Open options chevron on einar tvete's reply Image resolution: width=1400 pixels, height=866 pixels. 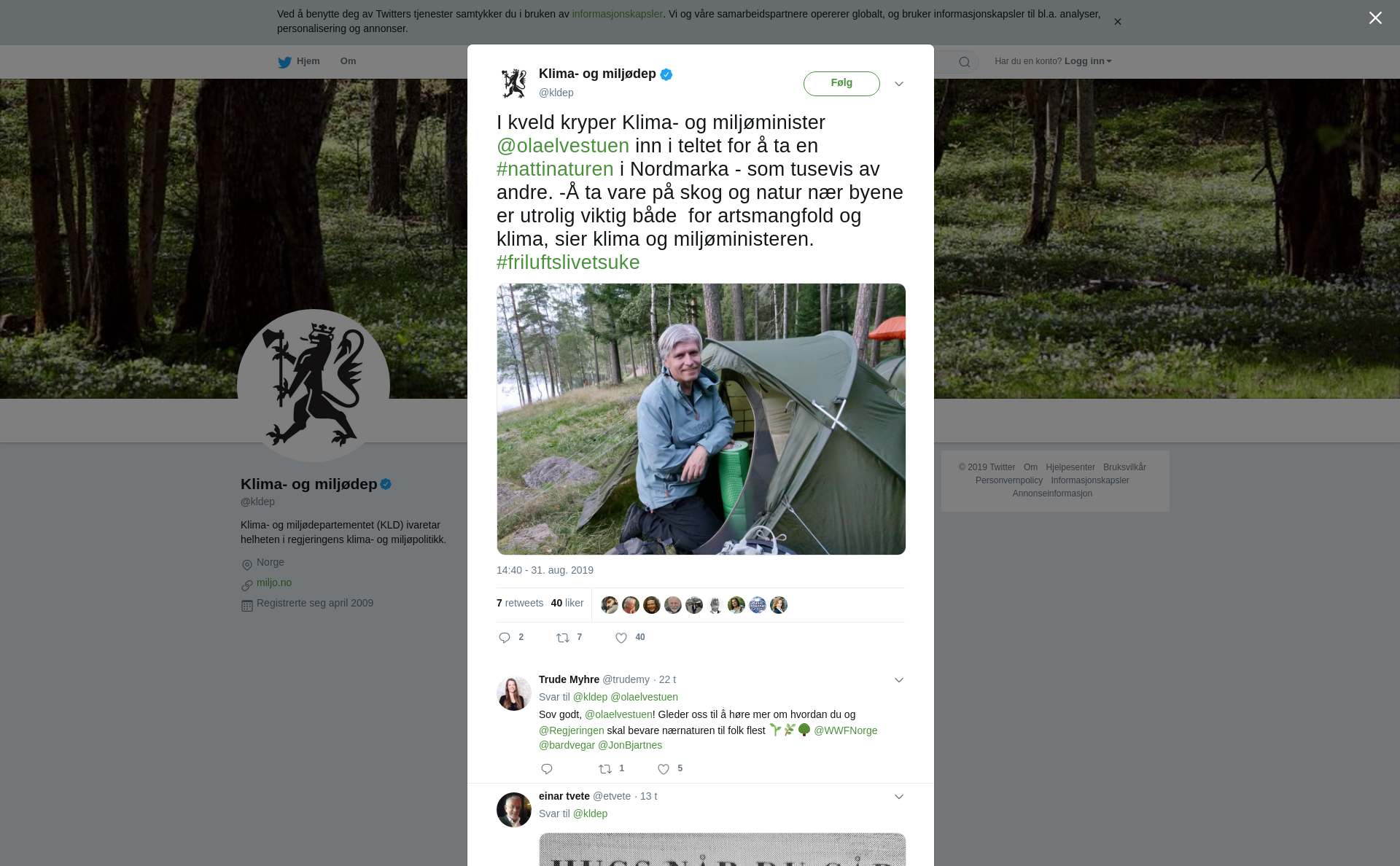coord(899,797)
